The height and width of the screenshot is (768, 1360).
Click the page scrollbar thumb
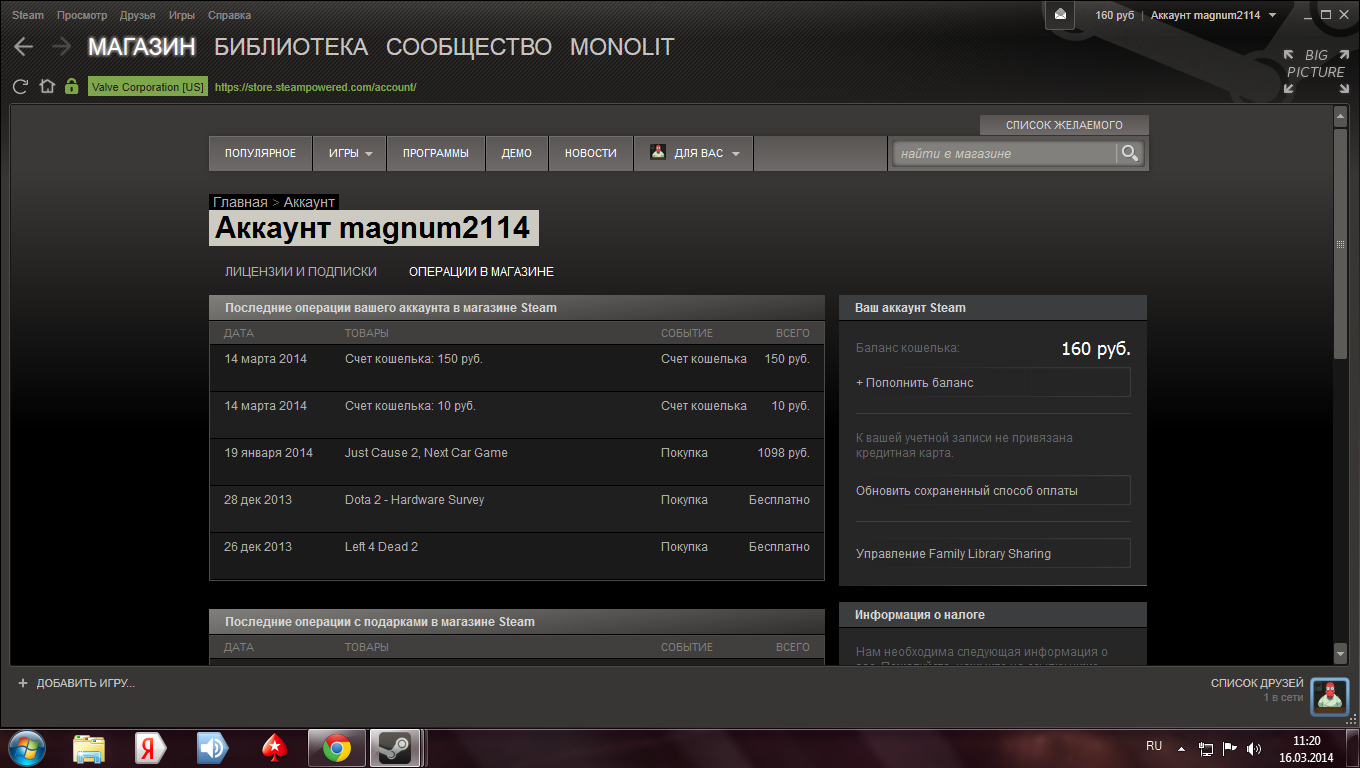[x=1341, y=243]
